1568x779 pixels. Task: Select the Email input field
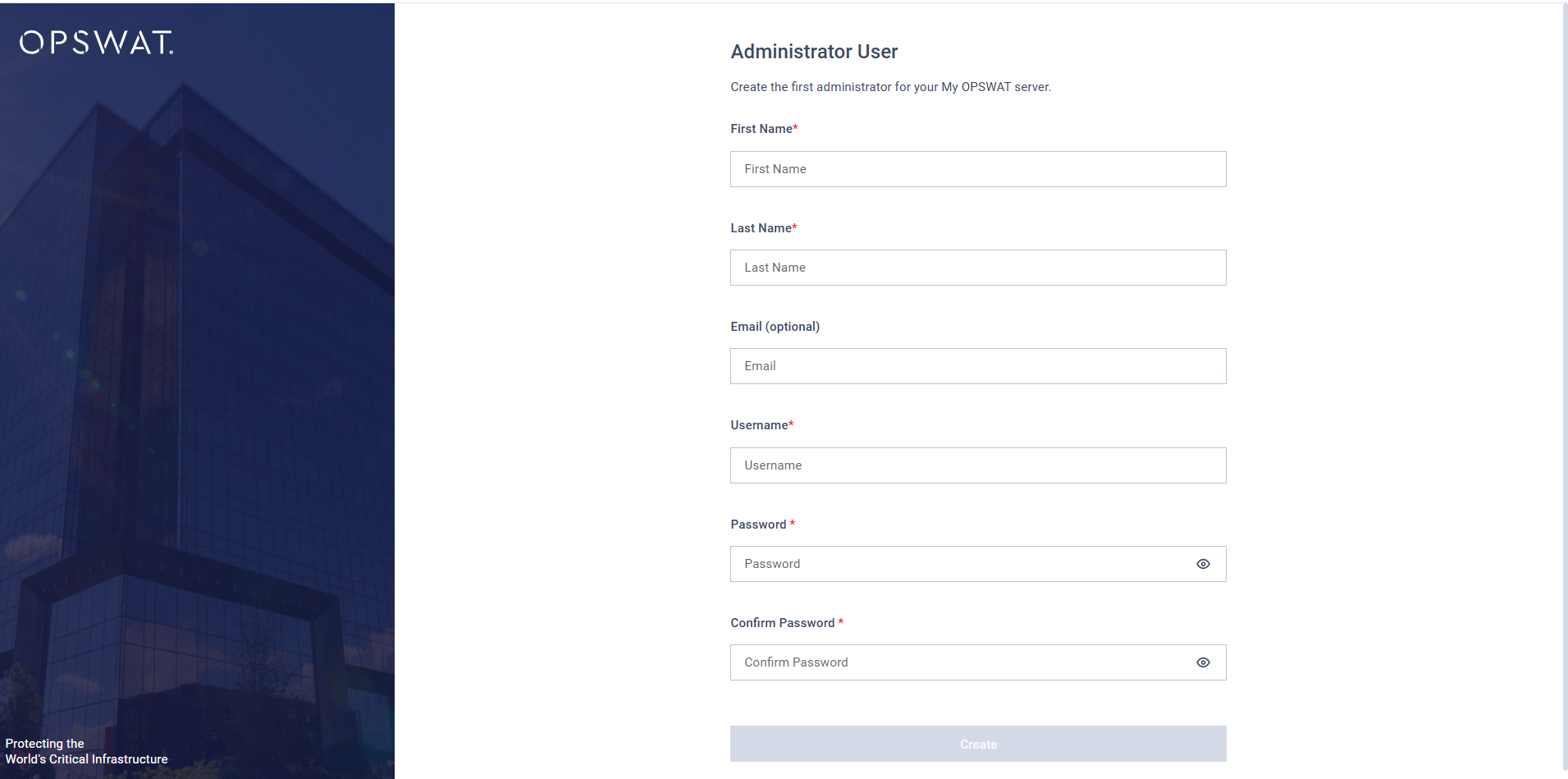click(978, 366)
